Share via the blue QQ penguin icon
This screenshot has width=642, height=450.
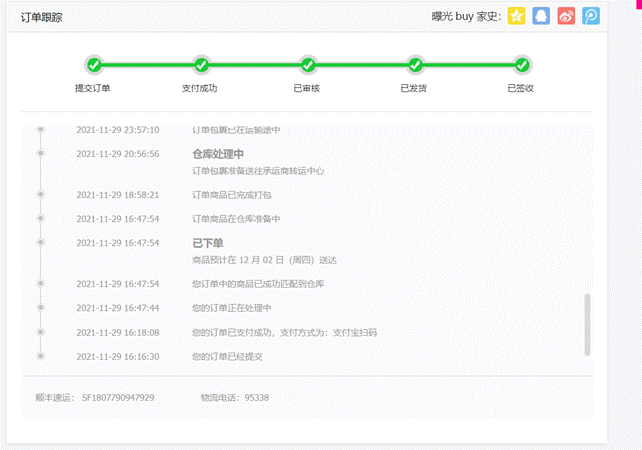pyautogui.click(x=541, y=16)
